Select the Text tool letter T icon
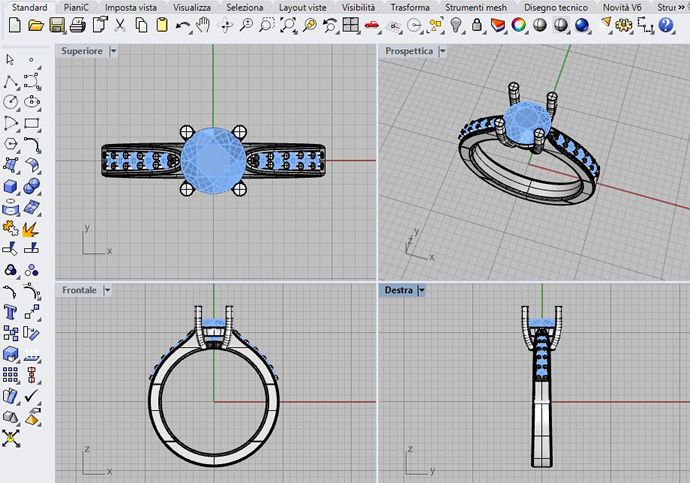Screen dimensions: 690x483 coord(10,312)
